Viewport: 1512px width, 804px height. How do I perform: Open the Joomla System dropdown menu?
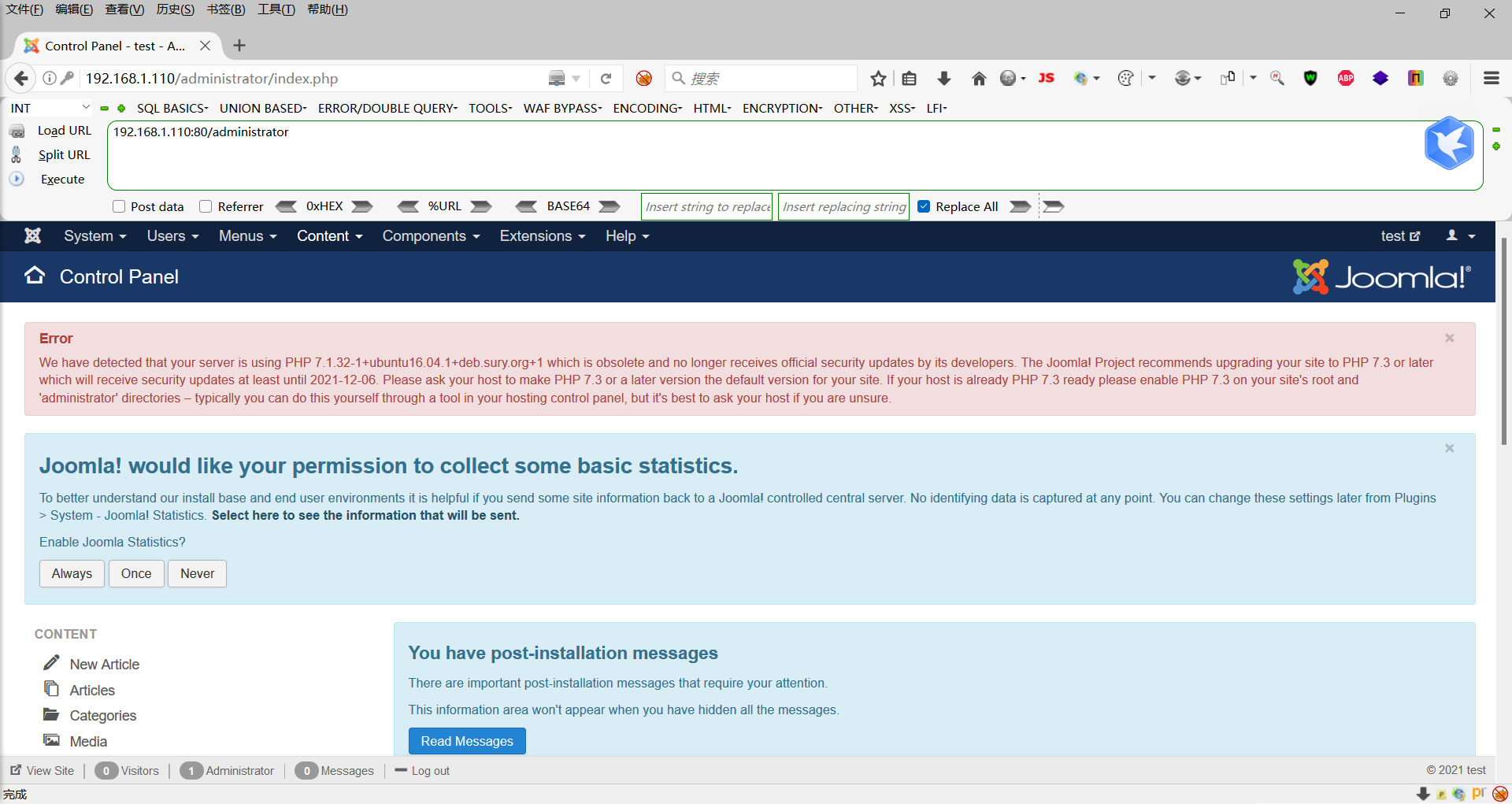point(94,236)
